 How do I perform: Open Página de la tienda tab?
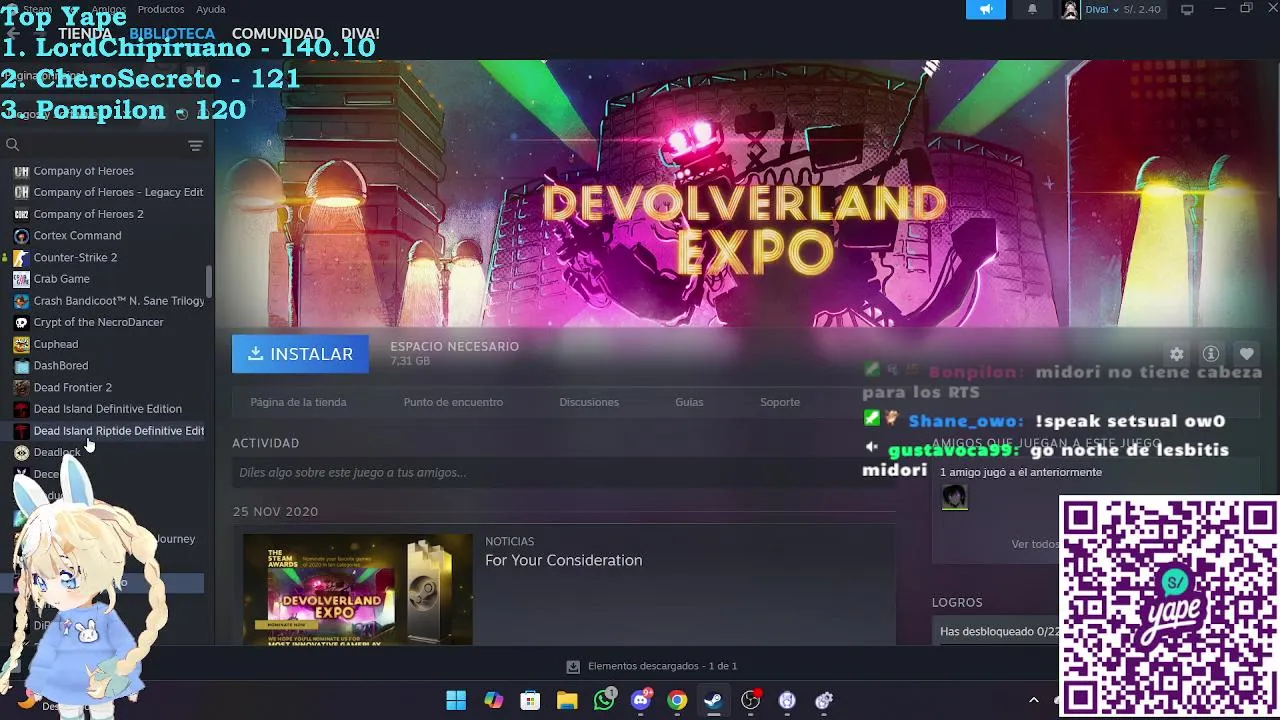point(298,402)
